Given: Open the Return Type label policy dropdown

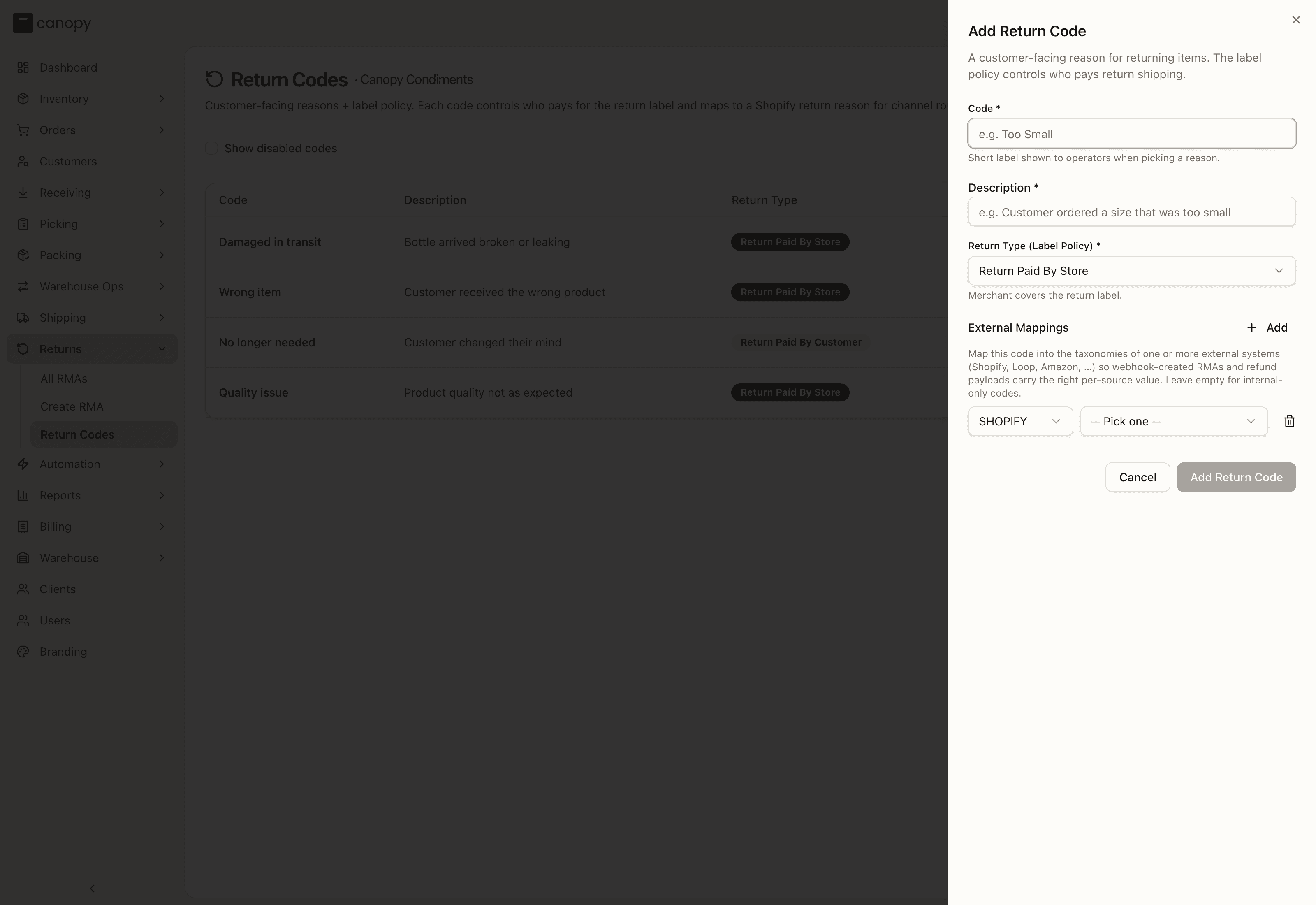Looking at the screenshot, I should (x=1131, y=271).
